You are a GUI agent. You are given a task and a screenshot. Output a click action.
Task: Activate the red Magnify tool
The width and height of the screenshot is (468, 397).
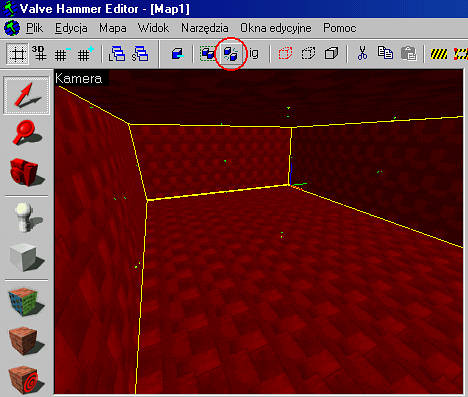pyautogui.click(x=26, y=133)
